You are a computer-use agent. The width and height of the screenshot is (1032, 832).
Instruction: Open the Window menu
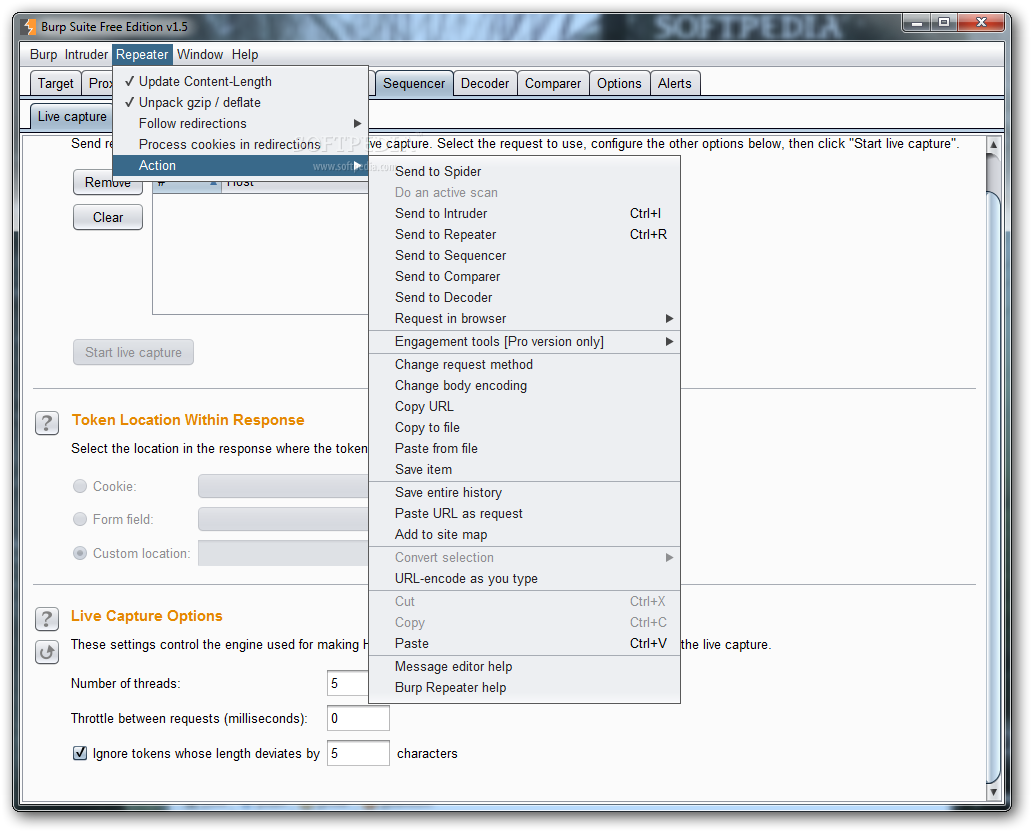click(200, 55)
